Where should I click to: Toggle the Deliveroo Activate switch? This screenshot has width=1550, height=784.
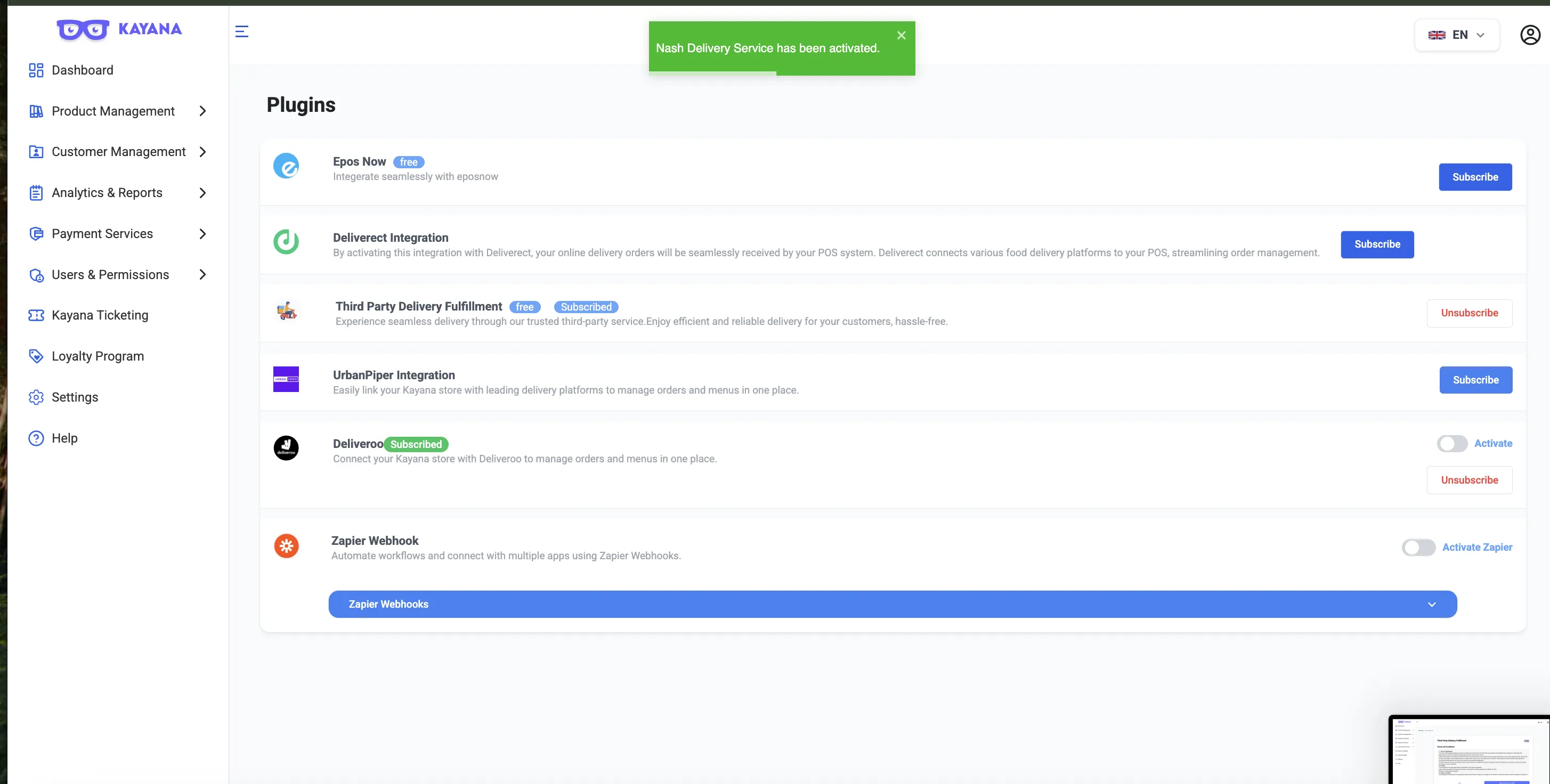[1452, 444]
